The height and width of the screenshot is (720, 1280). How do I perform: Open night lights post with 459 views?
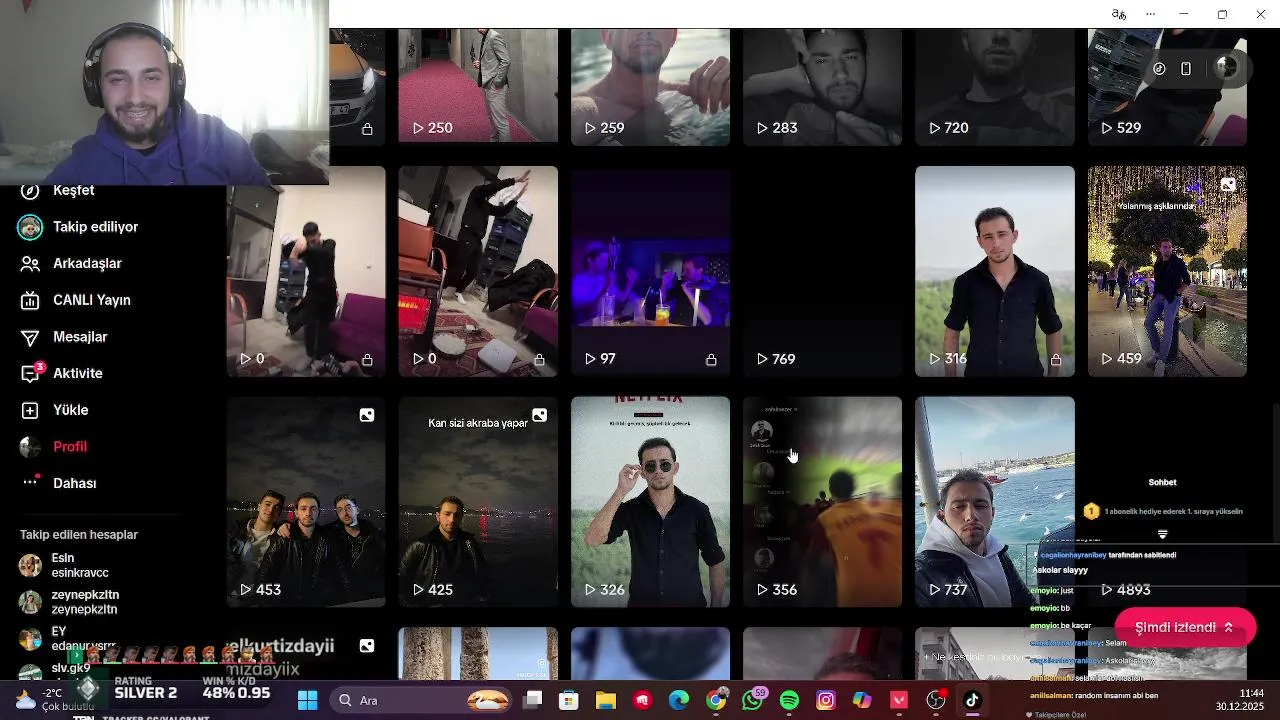[1167, 271]
